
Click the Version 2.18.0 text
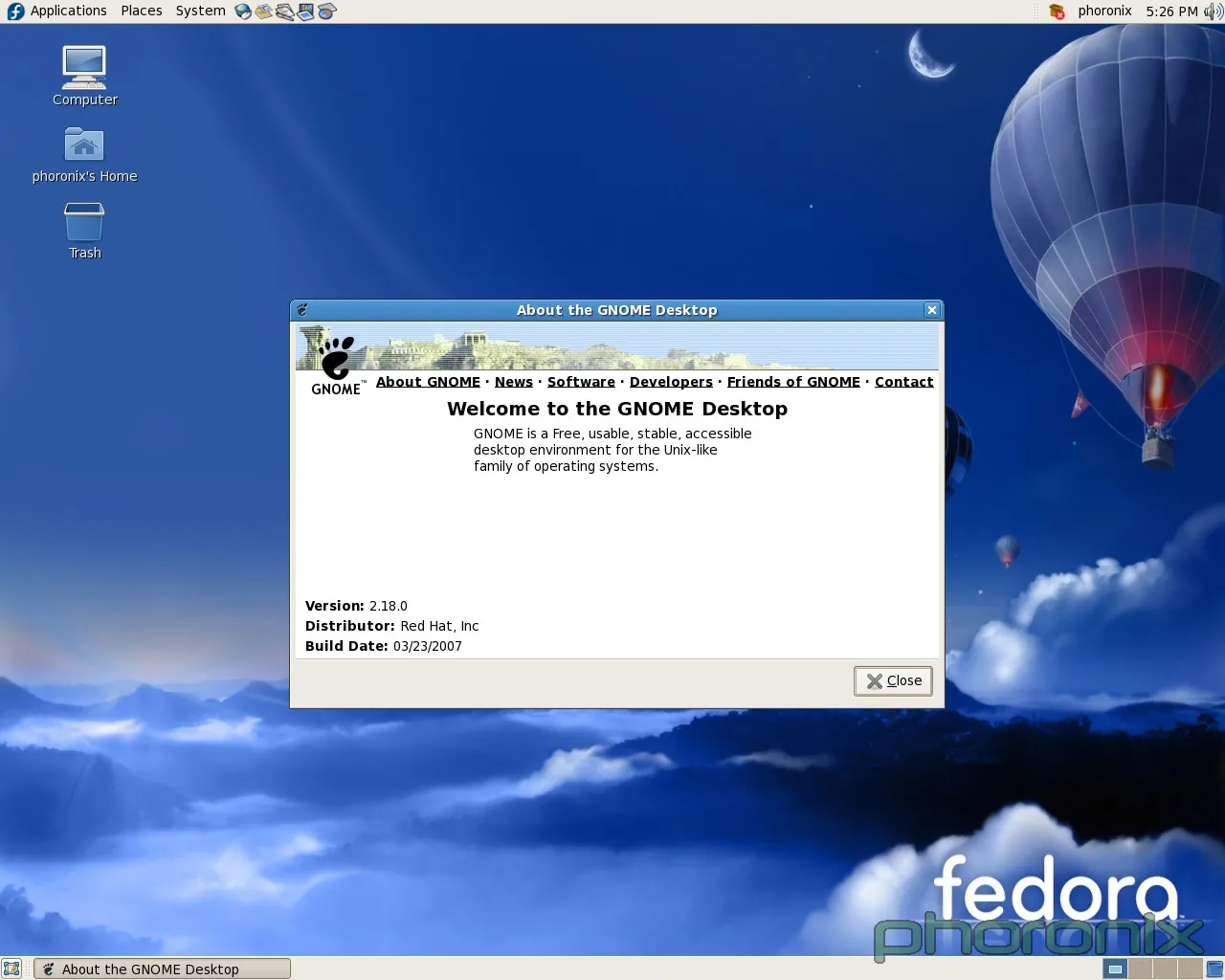pos(356,606)
